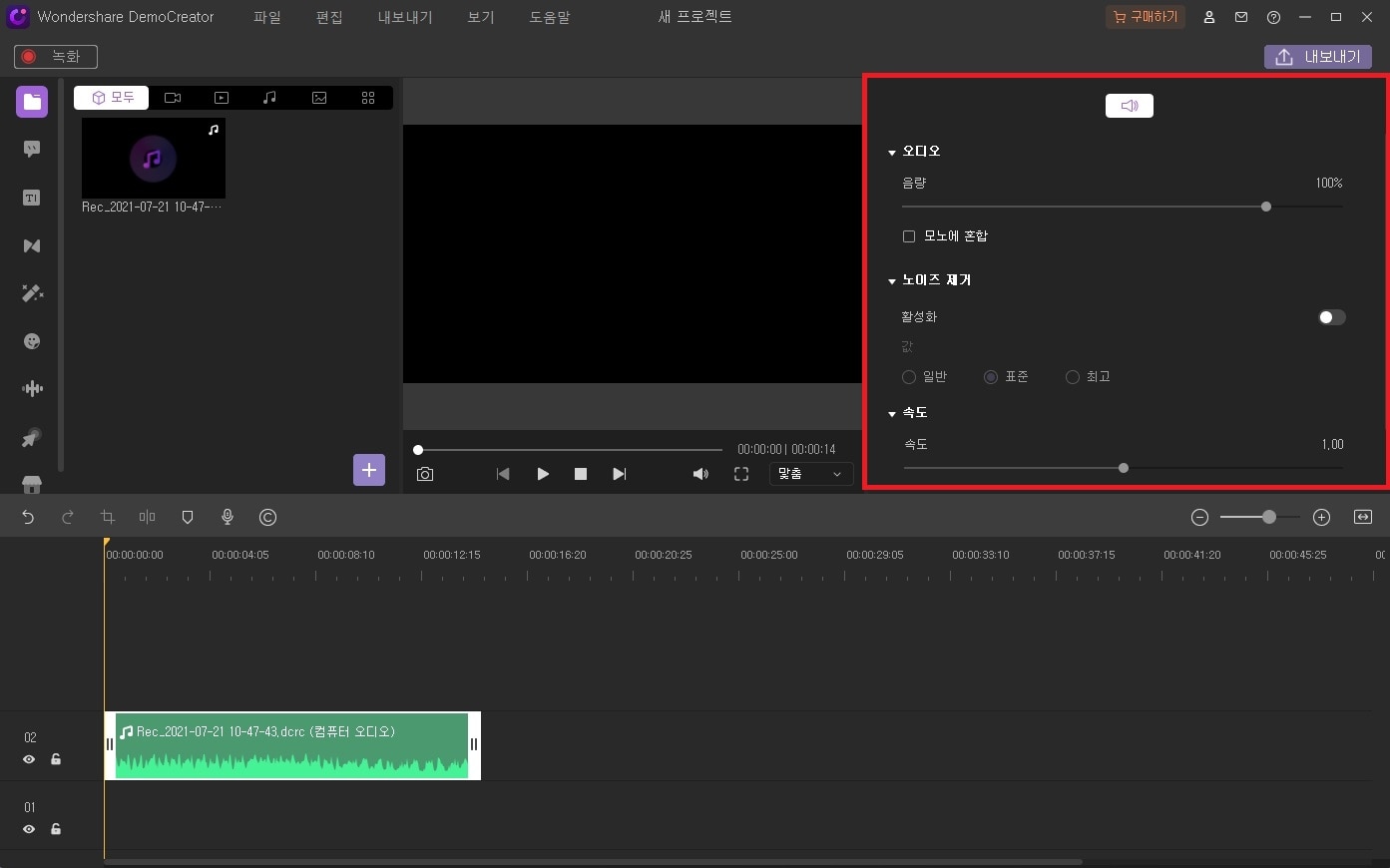The width and height of the screenshot is (1390, 868).
Task: Open the mail message icon
Action: coord(1241,17)
